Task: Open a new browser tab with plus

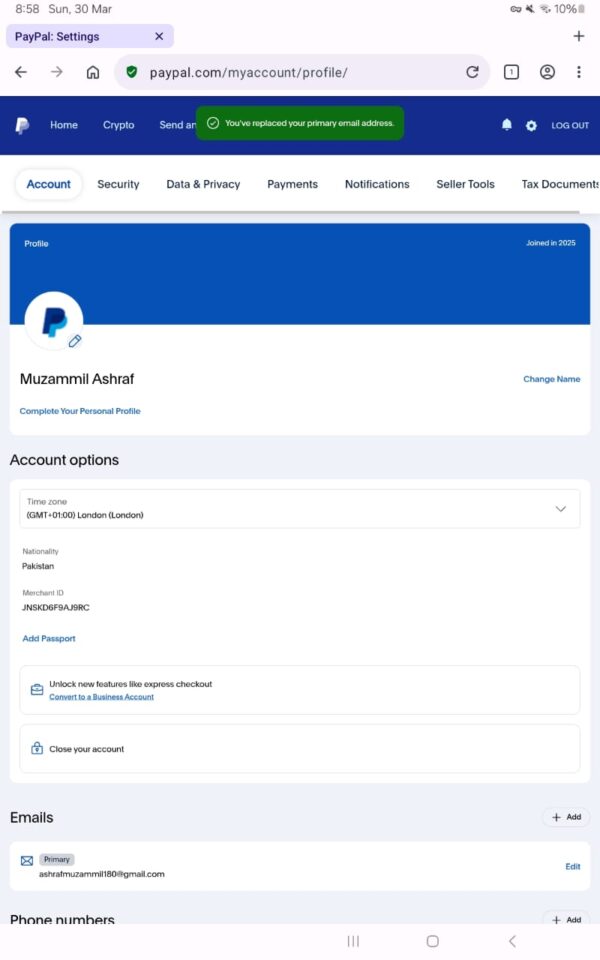Action: [578, 36]
